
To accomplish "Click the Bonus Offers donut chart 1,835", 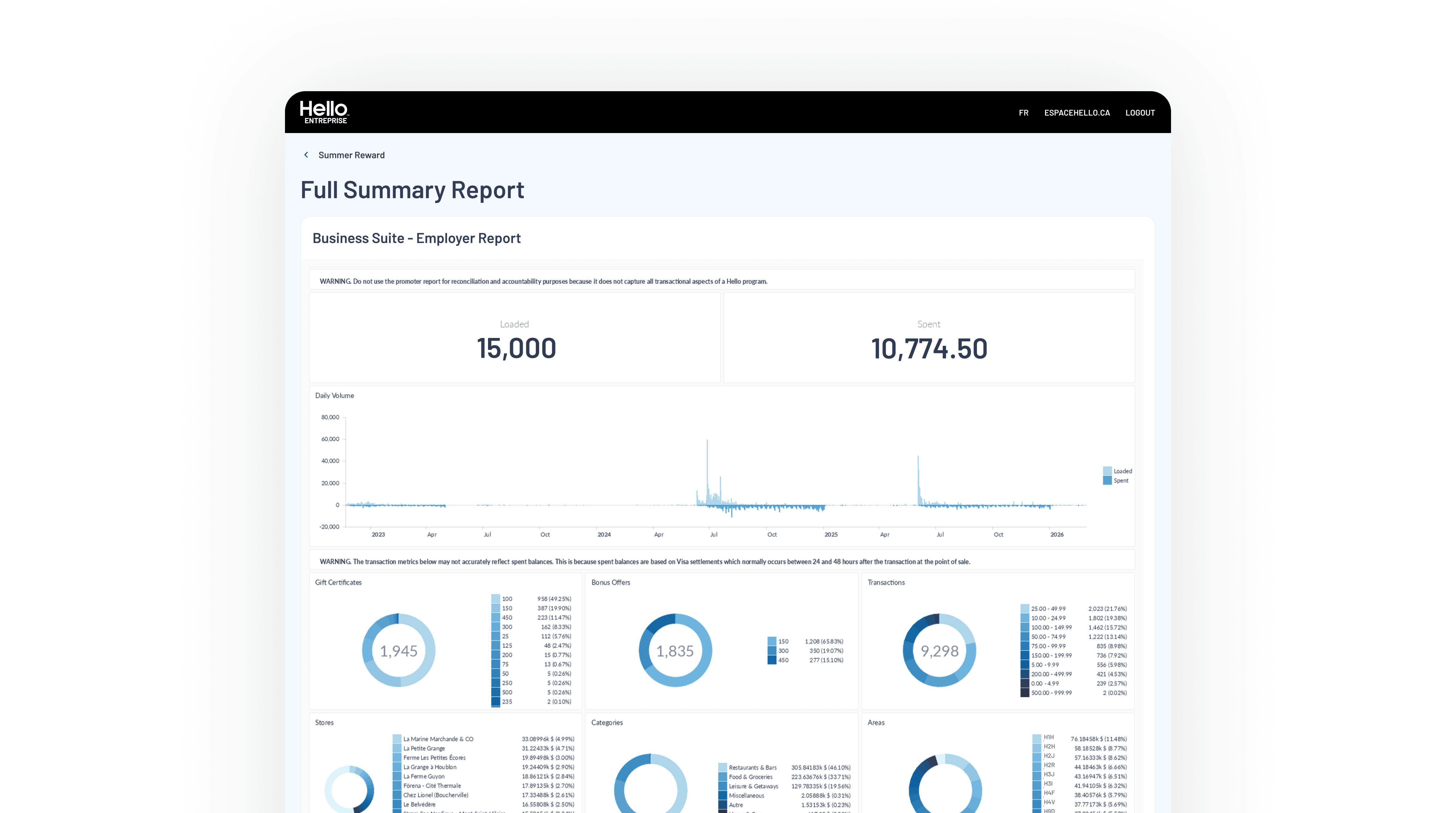I will (675, 651).
